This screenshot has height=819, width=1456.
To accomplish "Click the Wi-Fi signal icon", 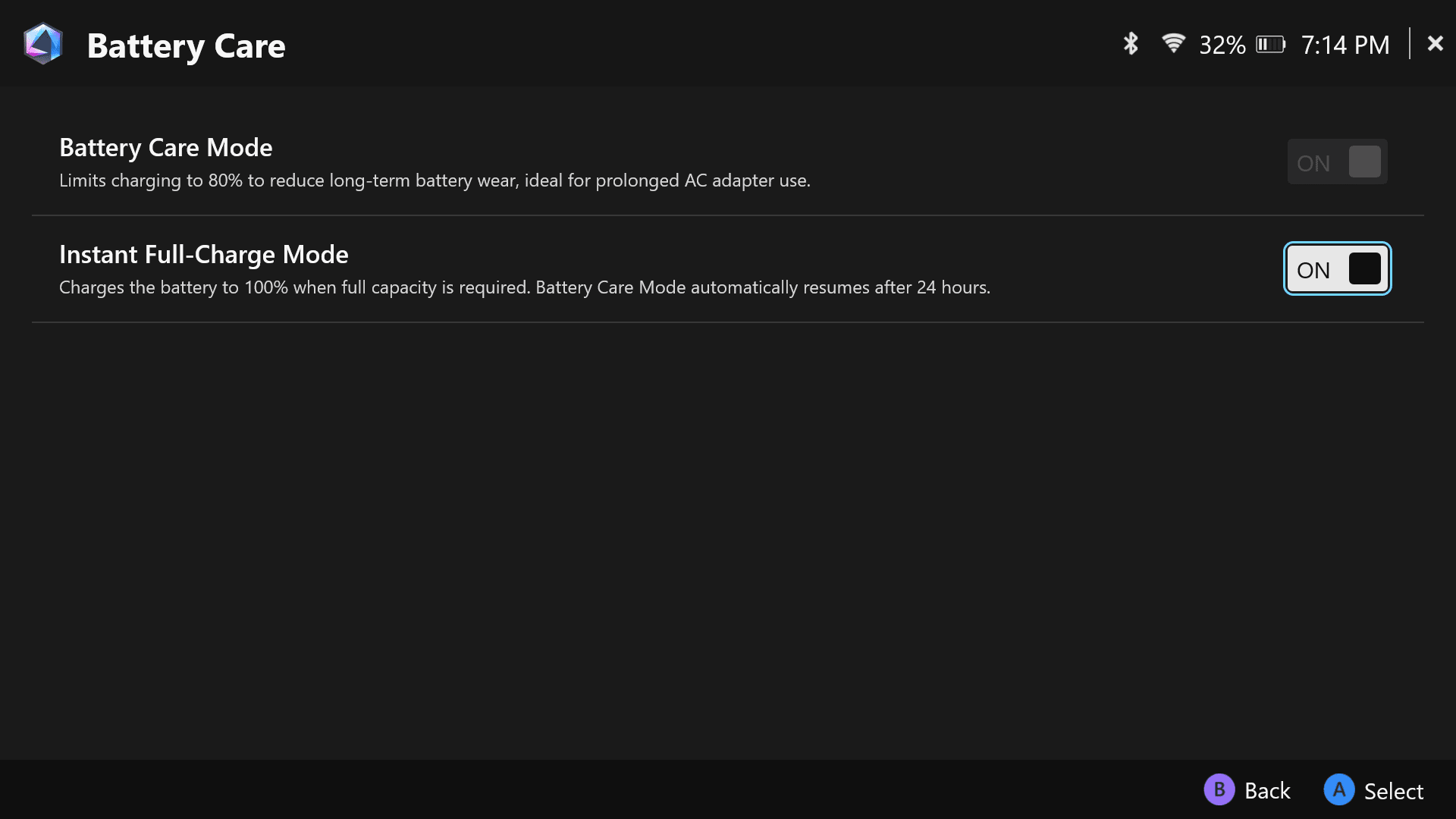I will coord(1173,43).
